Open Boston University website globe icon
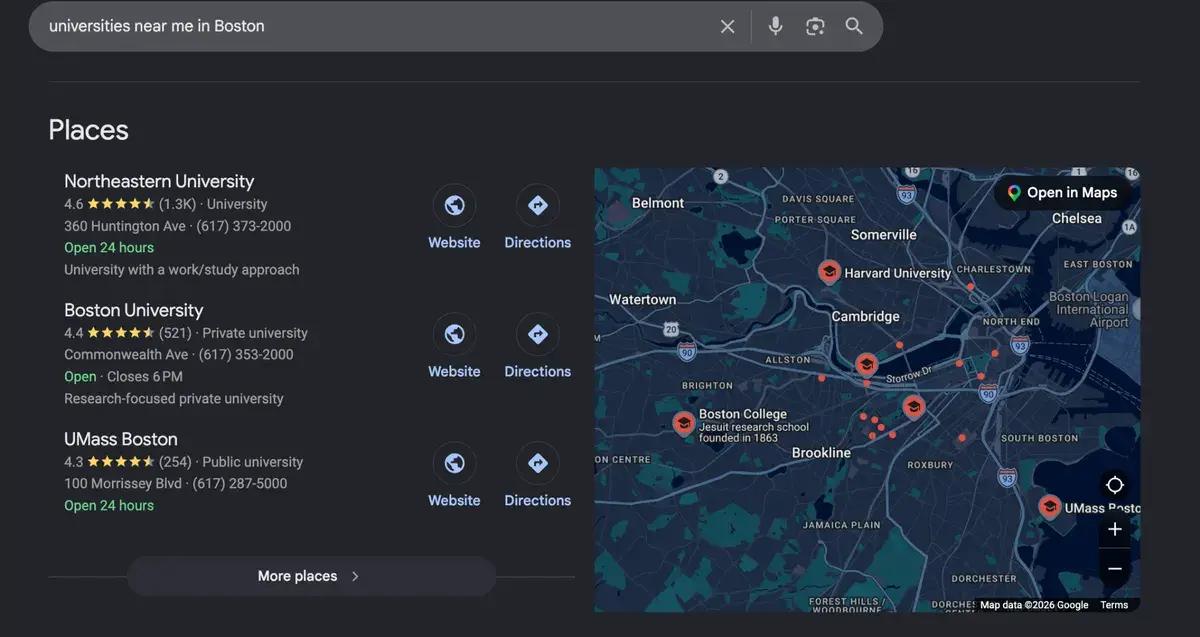Viewport: 1200px width, 637px height. [454, 334]
